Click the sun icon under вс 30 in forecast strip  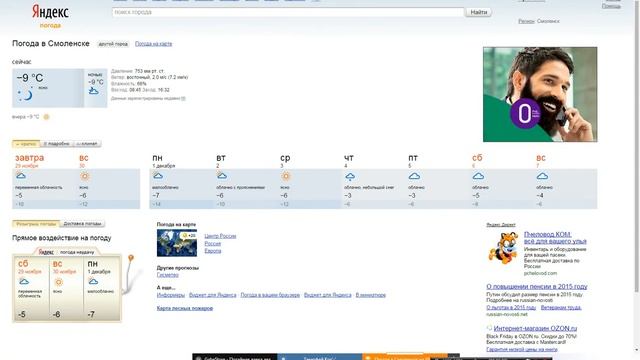pos(84,176)
